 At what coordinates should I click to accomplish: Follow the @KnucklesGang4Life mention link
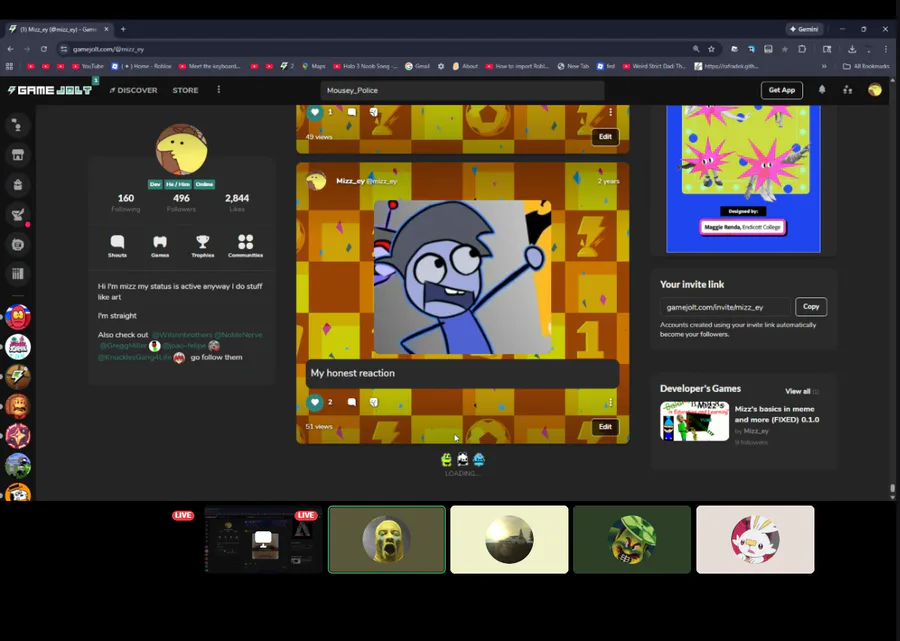(134, 357)
